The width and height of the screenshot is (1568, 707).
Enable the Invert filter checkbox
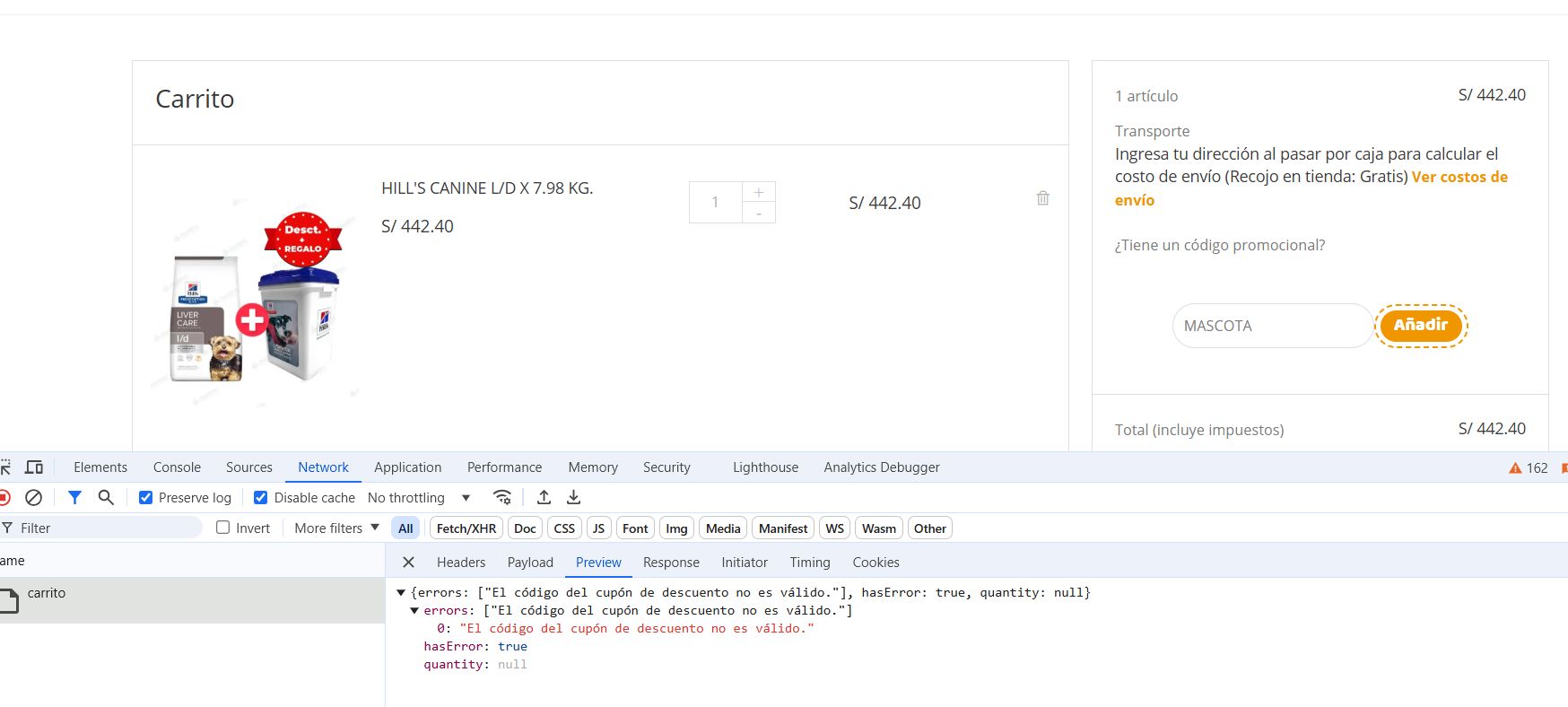[223, 528]
